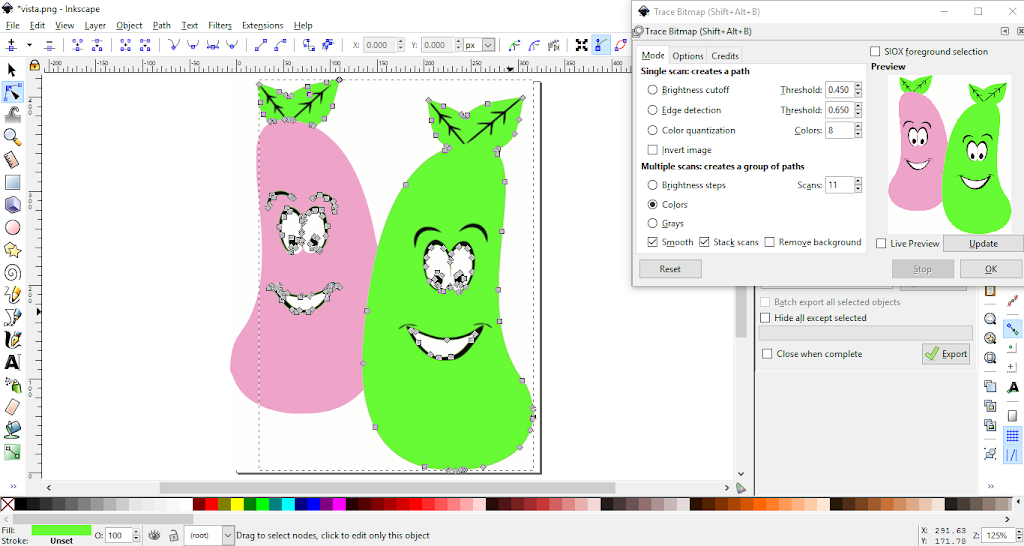Select the Eraser tool
Screen dimensions: 1024x546
tap(12, 407)
